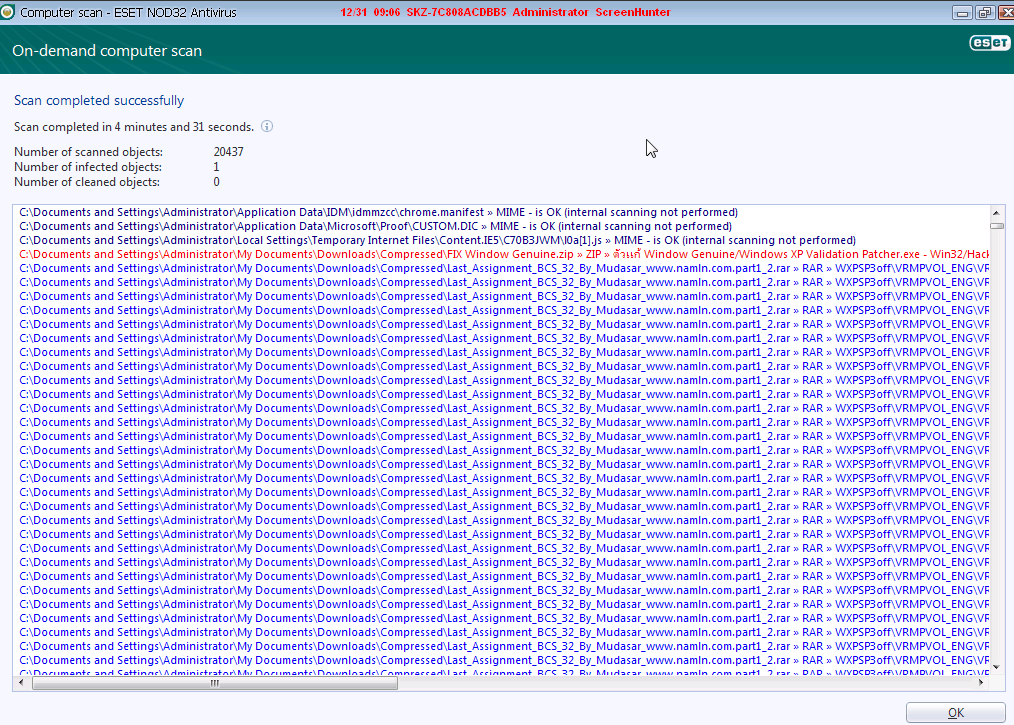Viewport: 1014px width, 725px height.
Task: Select the chrome.manifest log entry
Action: click(378, 212)
